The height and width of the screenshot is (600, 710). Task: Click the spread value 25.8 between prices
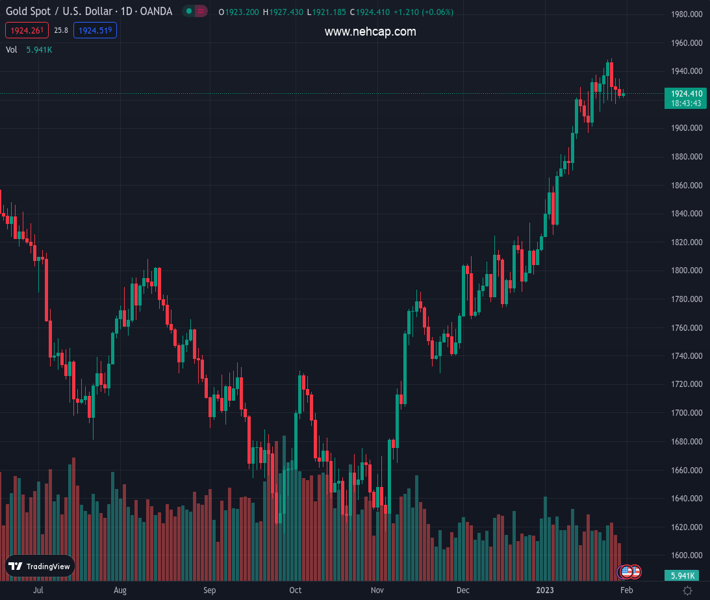[x=61, y=31]
